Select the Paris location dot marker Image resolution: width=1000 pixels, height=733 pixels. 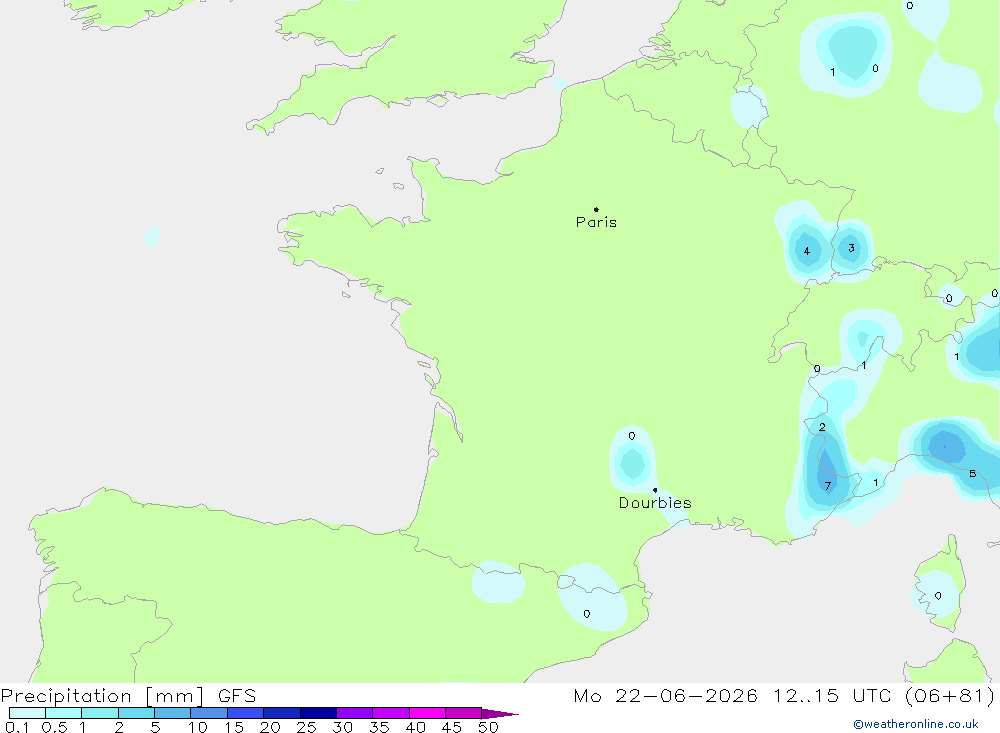tap(596, 209)
